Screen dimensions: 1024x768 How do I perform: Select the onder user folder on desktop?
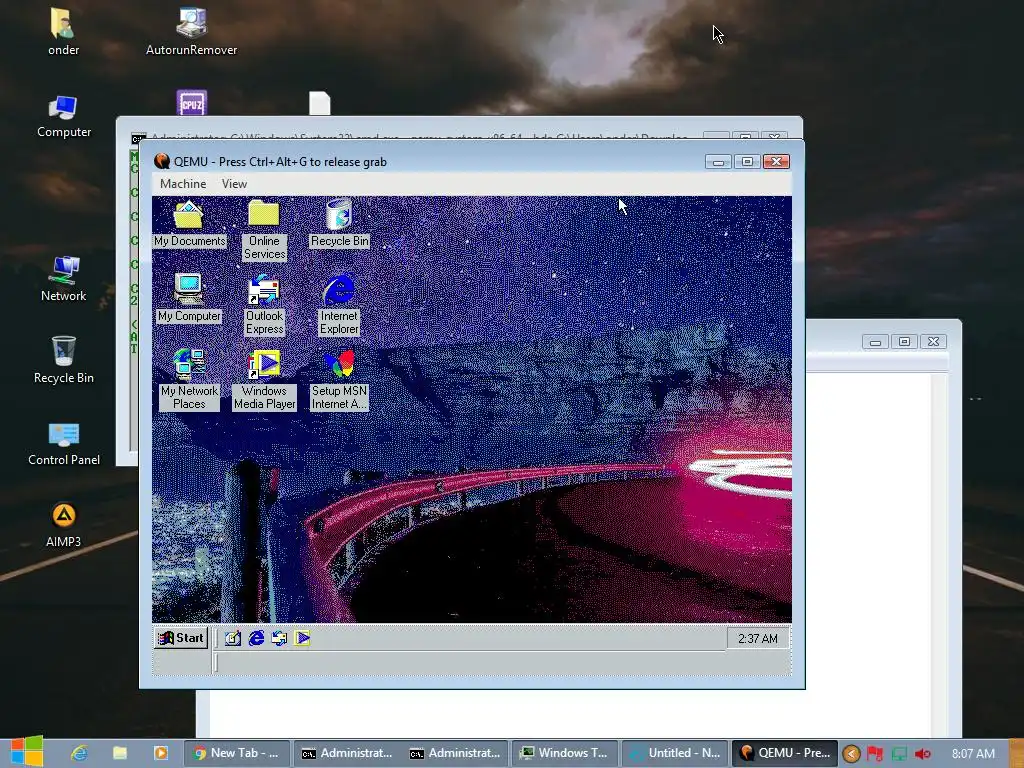(63, 32)
